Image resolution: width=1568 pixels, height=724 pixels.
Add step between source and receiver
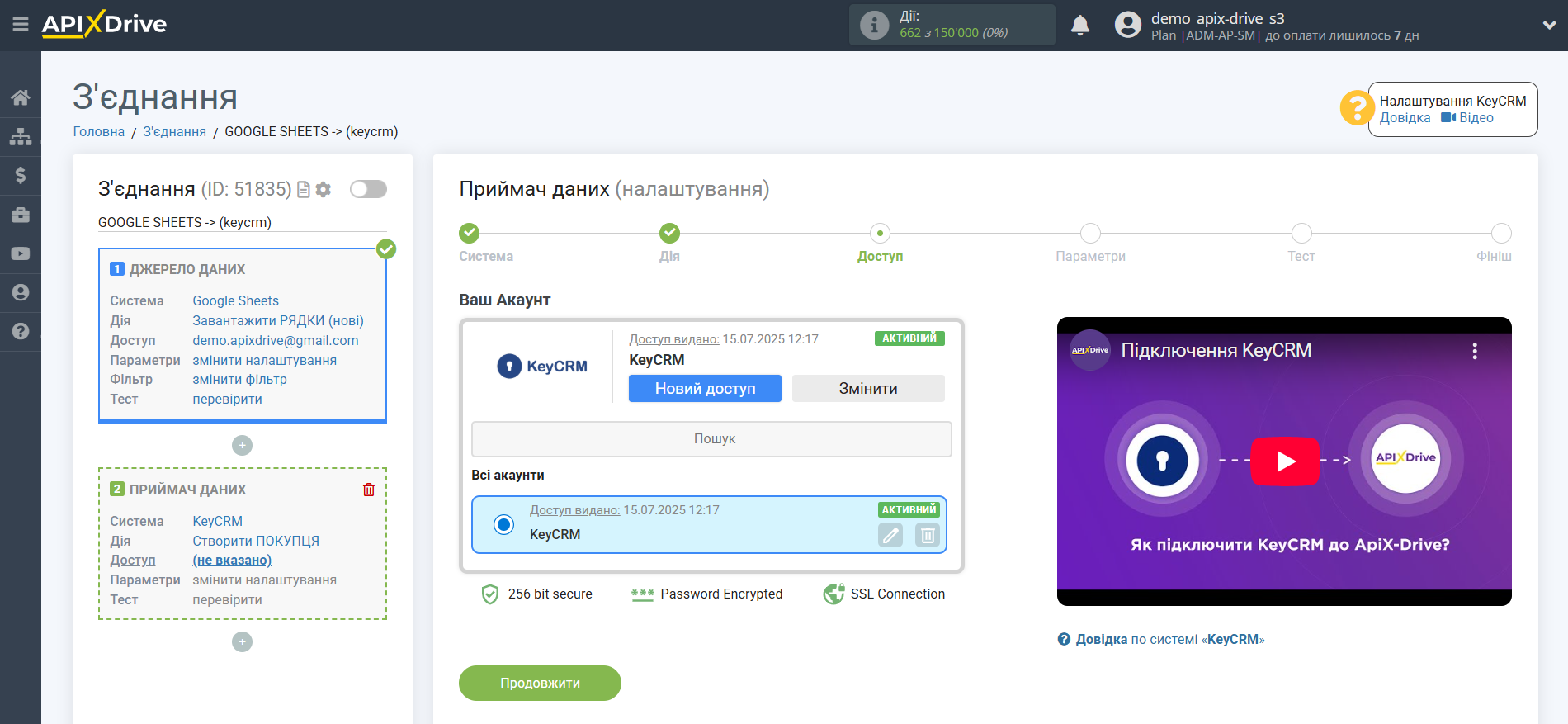[242, 446]
